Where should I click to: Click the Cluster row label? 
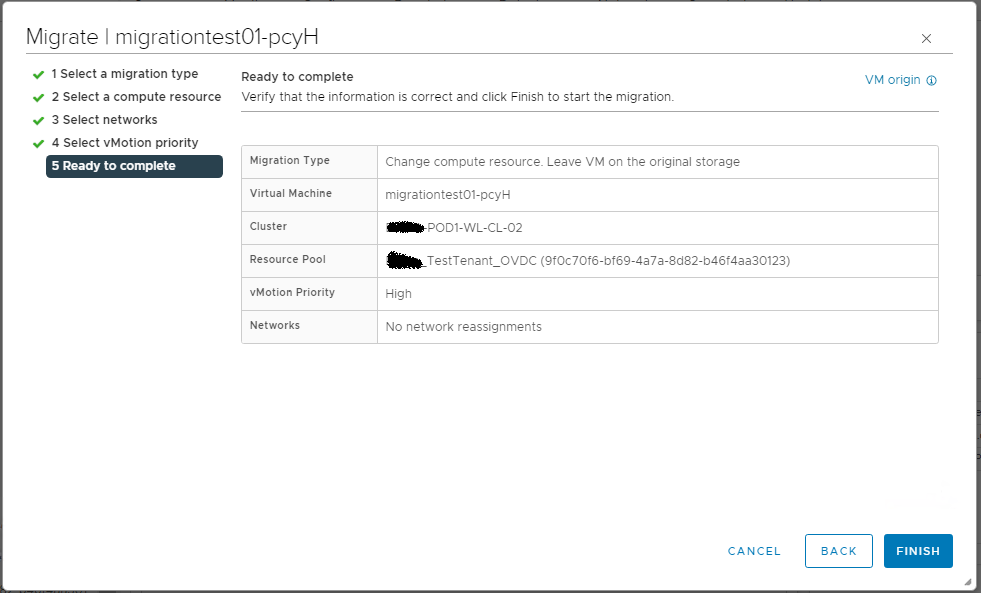(268, 227)
